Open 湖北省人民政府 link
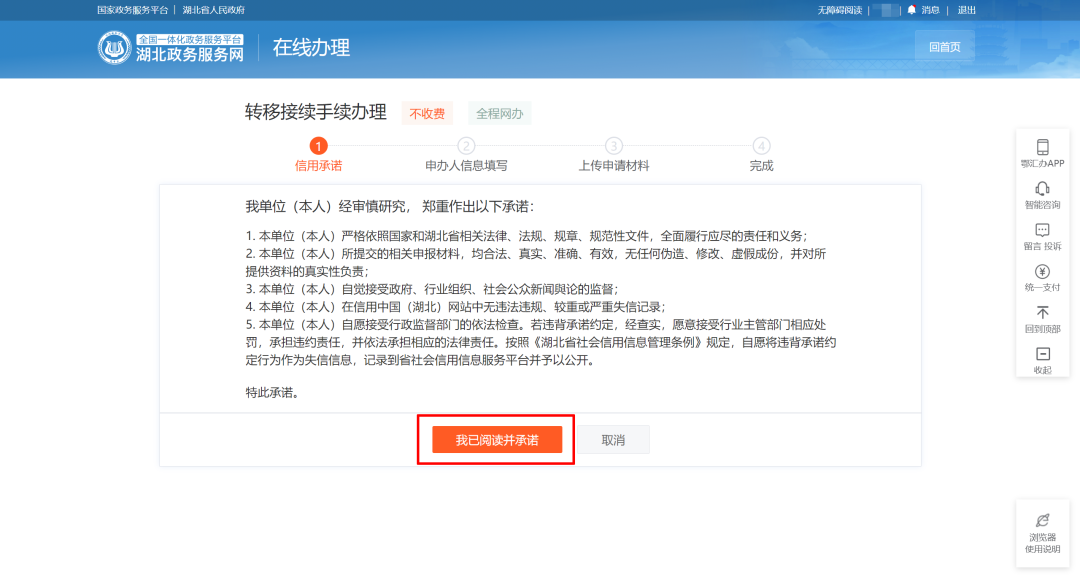 [213, 10]
